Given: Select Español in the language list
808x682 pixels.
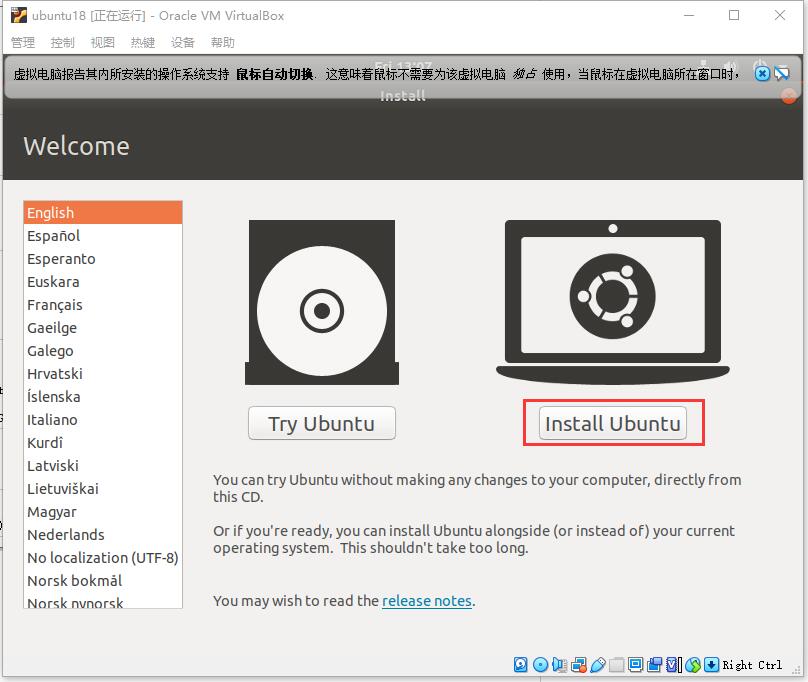Looking at the screenshot, I should 103,236.
